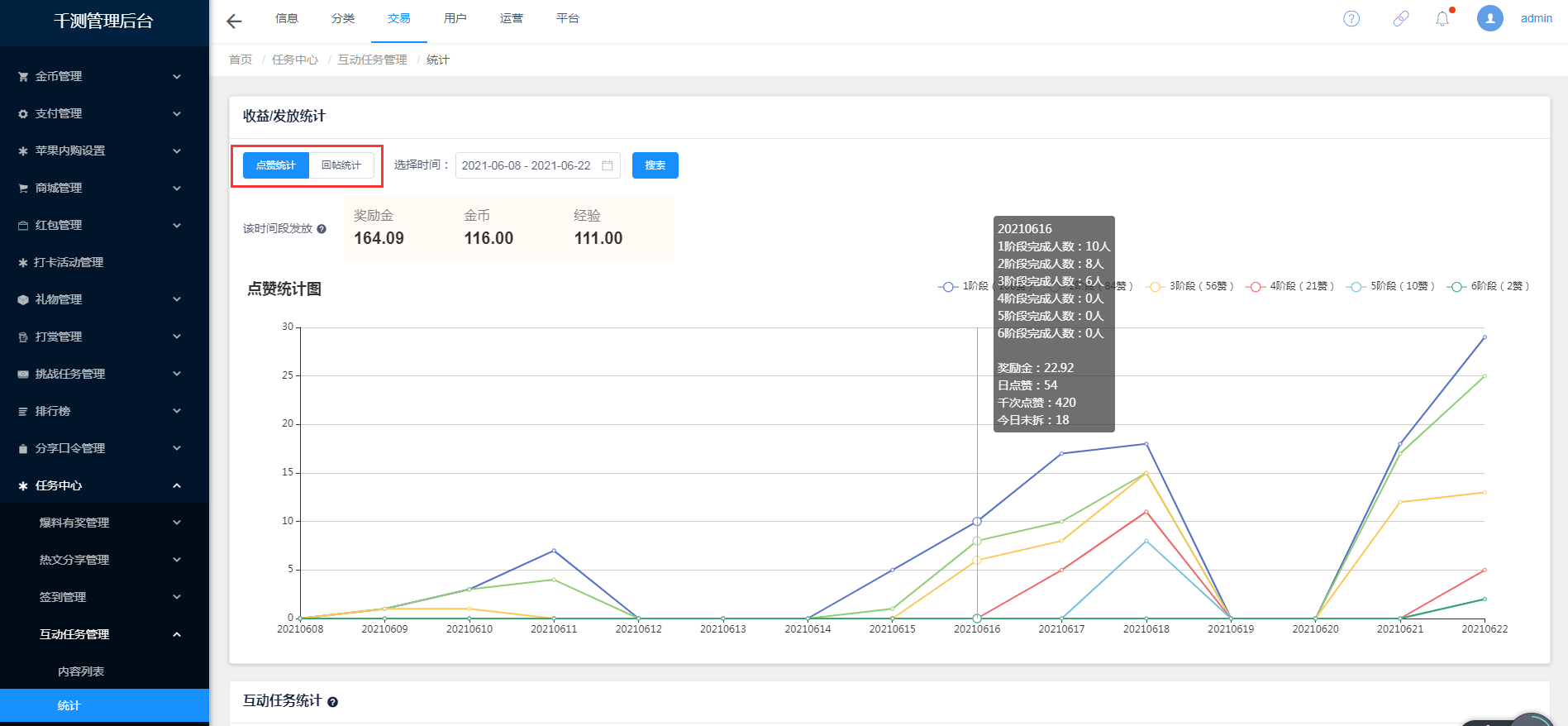Click the icon beside 任务中心
The width and height of the screenshot is (1568, 726).
tap(23, 485)
